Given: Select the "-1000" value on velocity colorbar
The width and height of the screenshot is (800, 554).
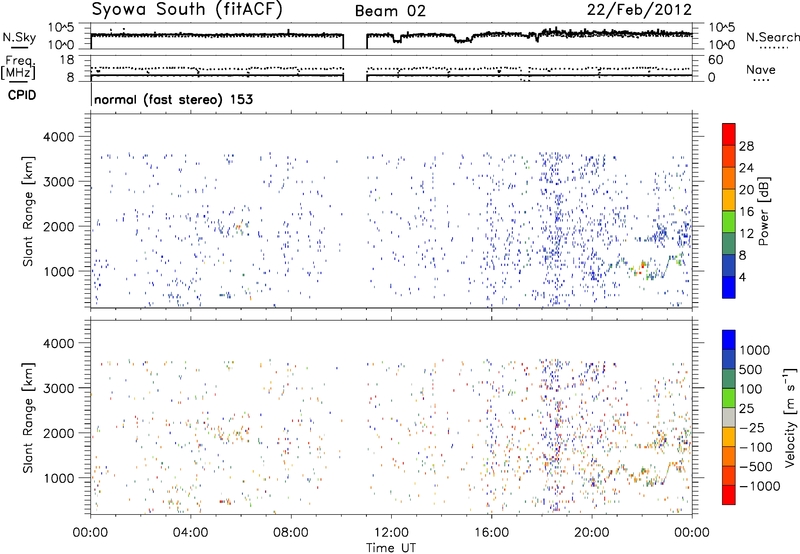Looking at the screenshot, I should 760,486.
